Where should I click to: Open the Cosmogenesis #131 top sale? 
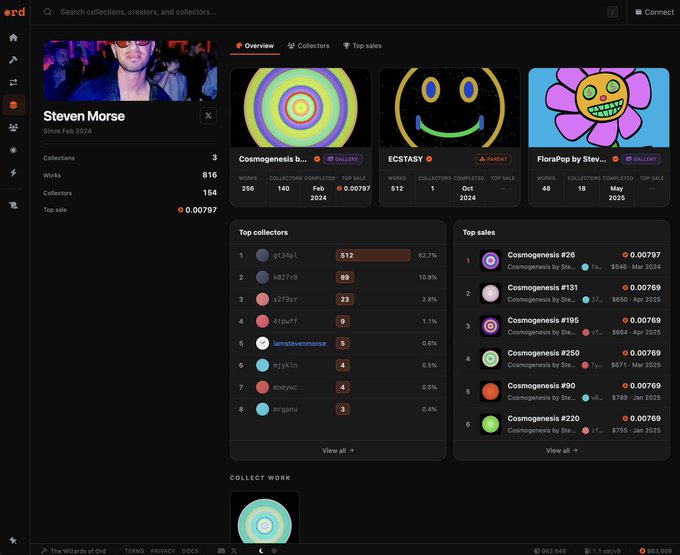[562, 293]
